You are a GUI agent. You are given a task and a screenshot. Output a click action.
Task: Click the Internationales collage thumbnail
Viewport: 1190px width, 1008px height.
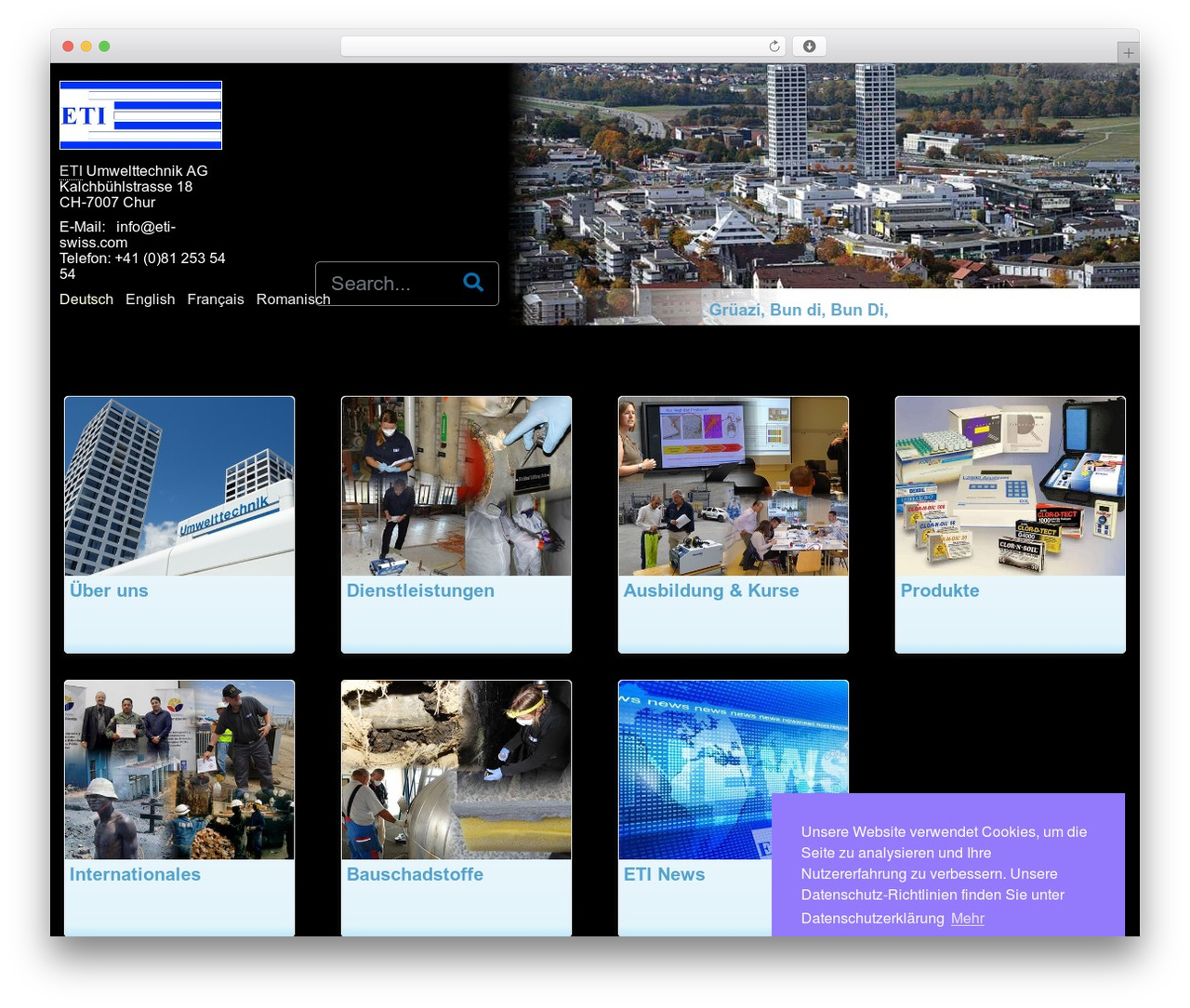[x=179, y=770]
